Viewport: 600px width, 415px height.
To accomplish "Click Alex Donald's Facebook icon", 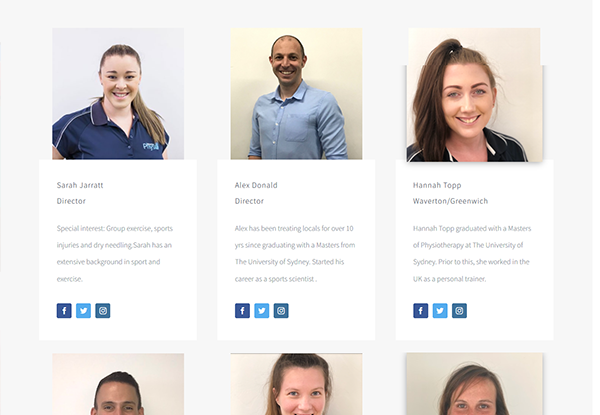I will pos(242,311).
